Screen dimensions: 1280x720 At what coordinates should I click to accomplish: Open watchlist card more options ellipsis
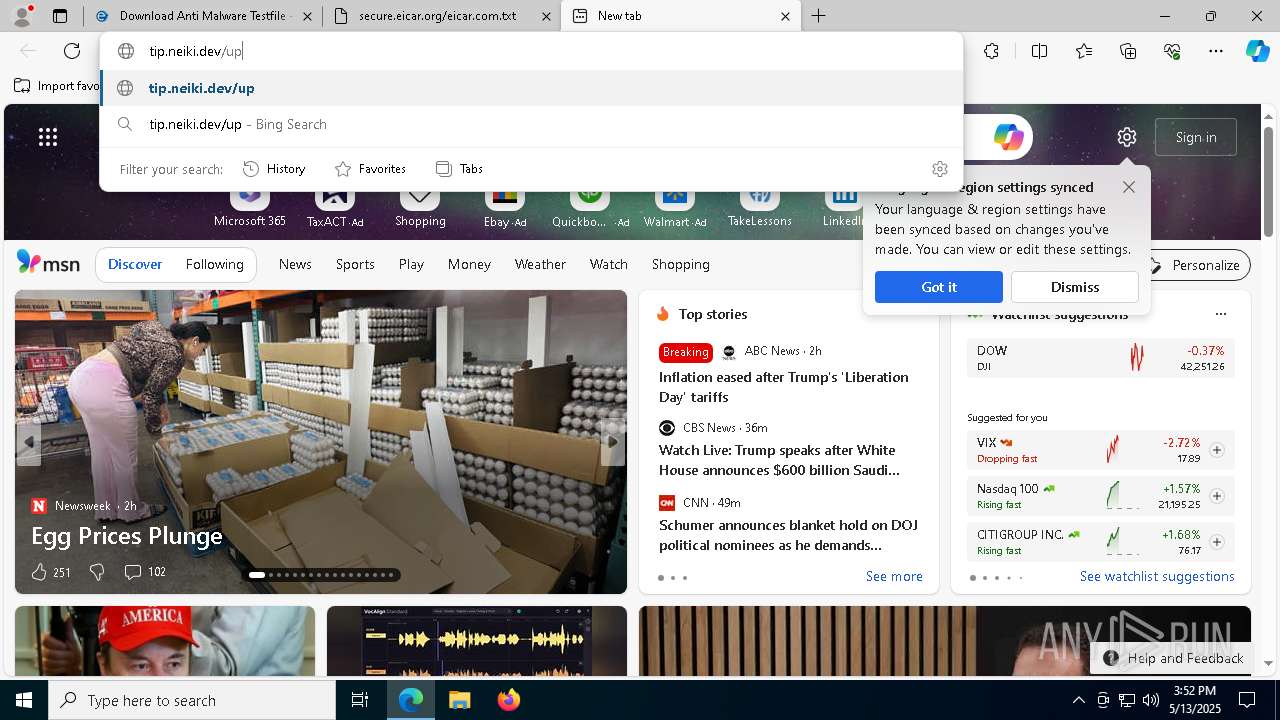coord(1220,314)
